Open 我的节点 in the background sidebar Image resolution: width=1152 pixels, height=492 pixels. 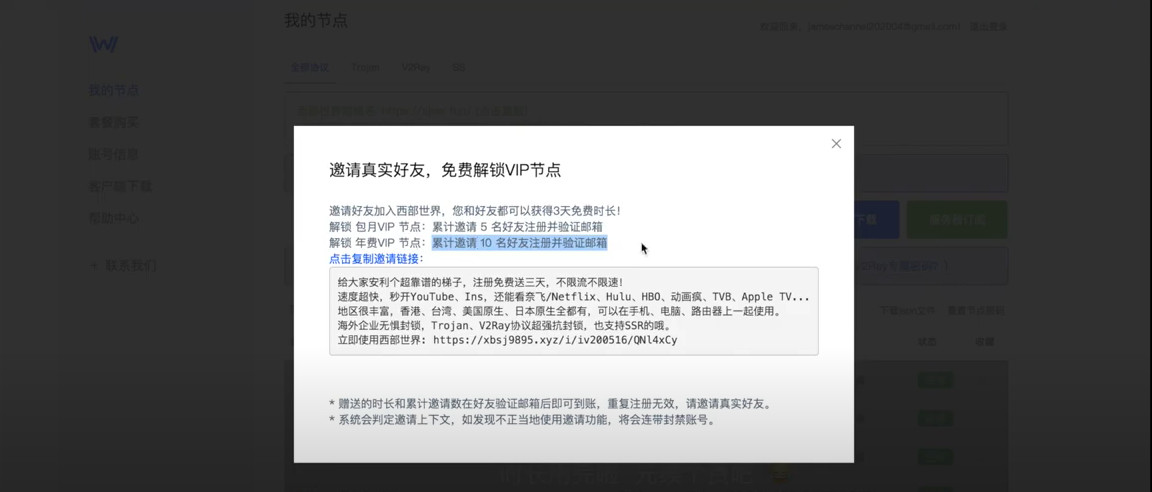click(x=114, y=90)
